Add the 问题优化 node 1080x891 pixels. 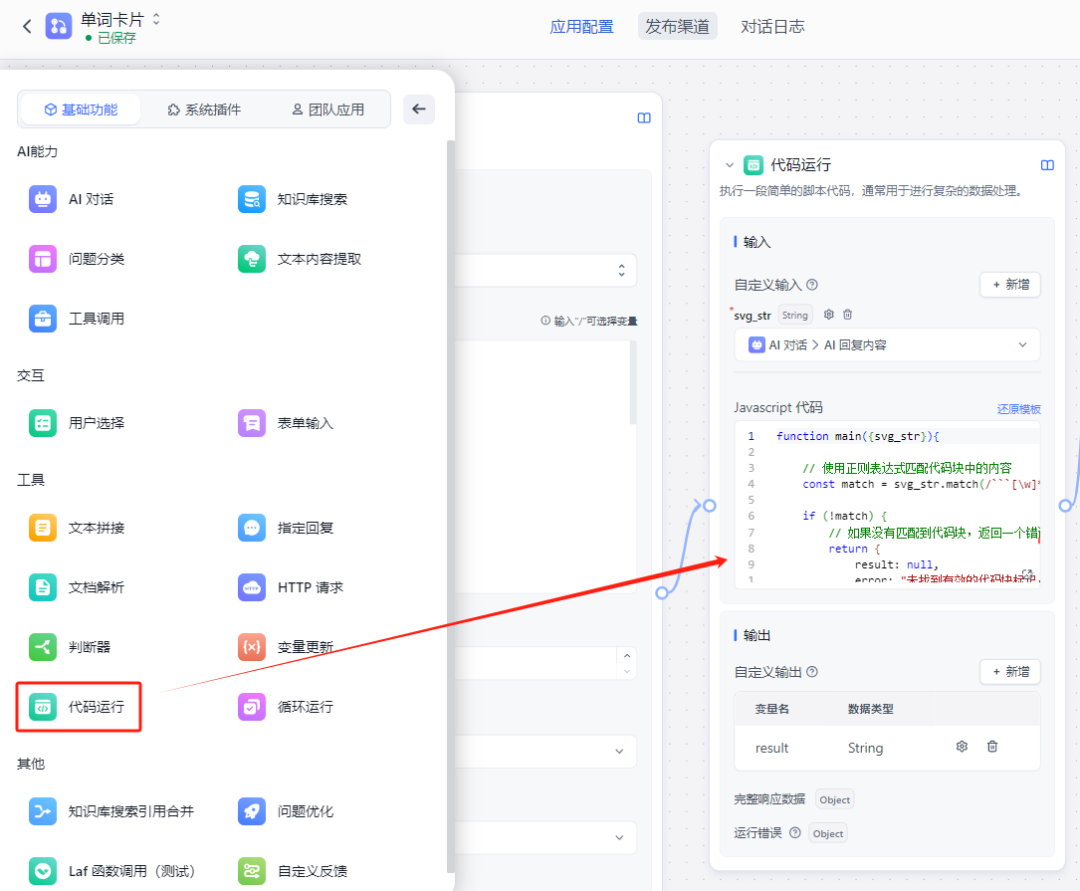coord(286,811)
